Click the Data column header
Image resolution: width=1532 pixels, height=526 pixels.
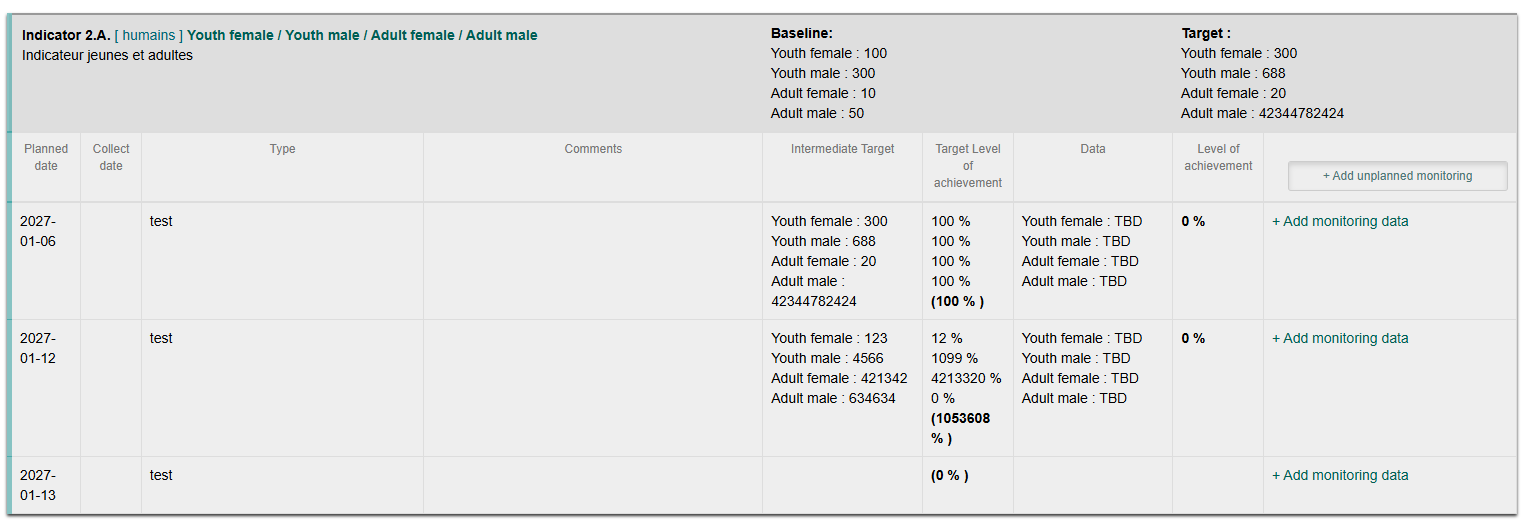(x=1093, y=149)
